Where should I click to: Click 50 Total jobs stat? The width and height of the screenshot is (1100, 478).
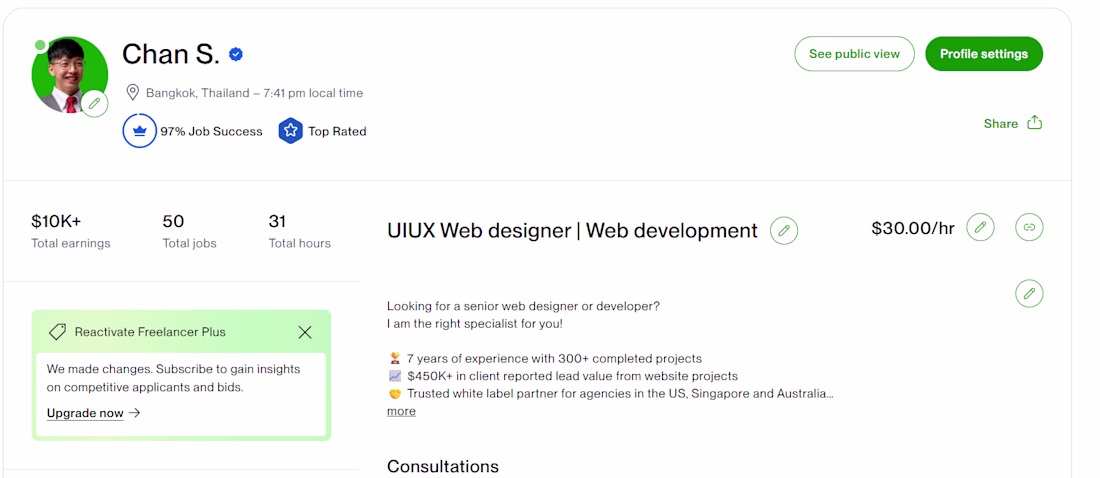(x=189, y=232)
